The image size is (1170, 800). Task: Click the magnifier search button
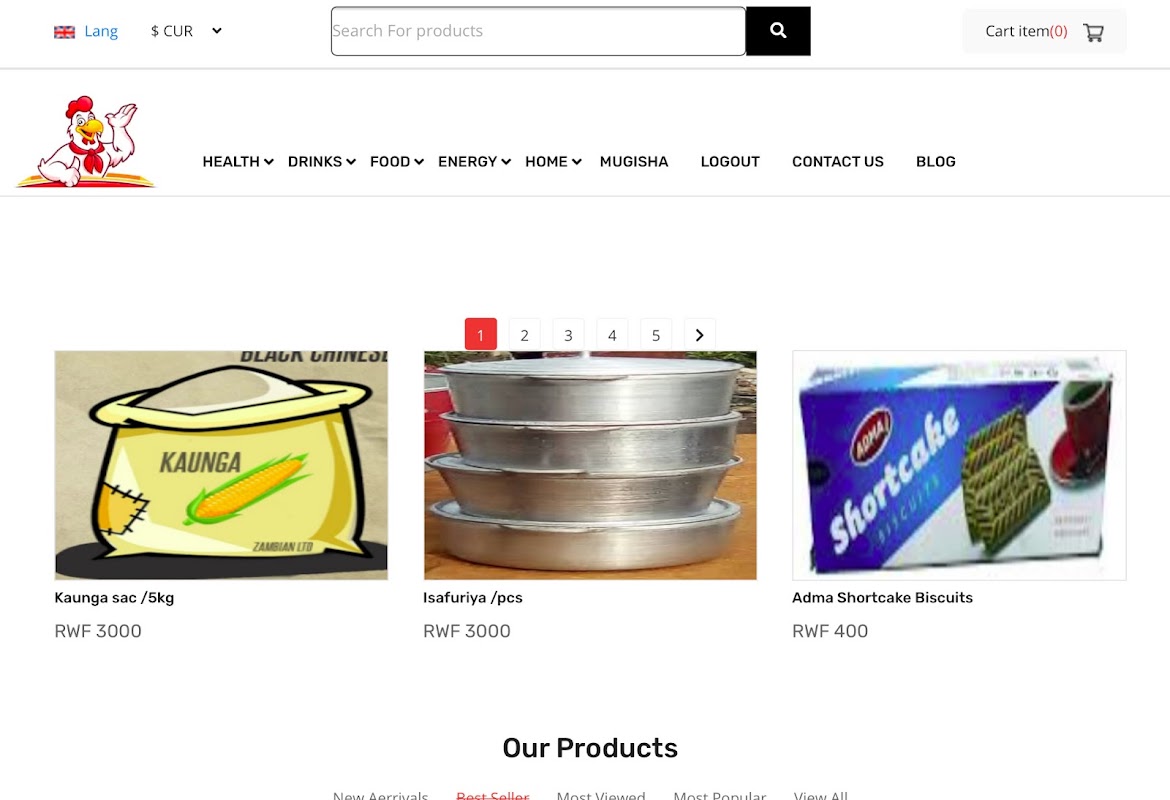tap(778, 31)
